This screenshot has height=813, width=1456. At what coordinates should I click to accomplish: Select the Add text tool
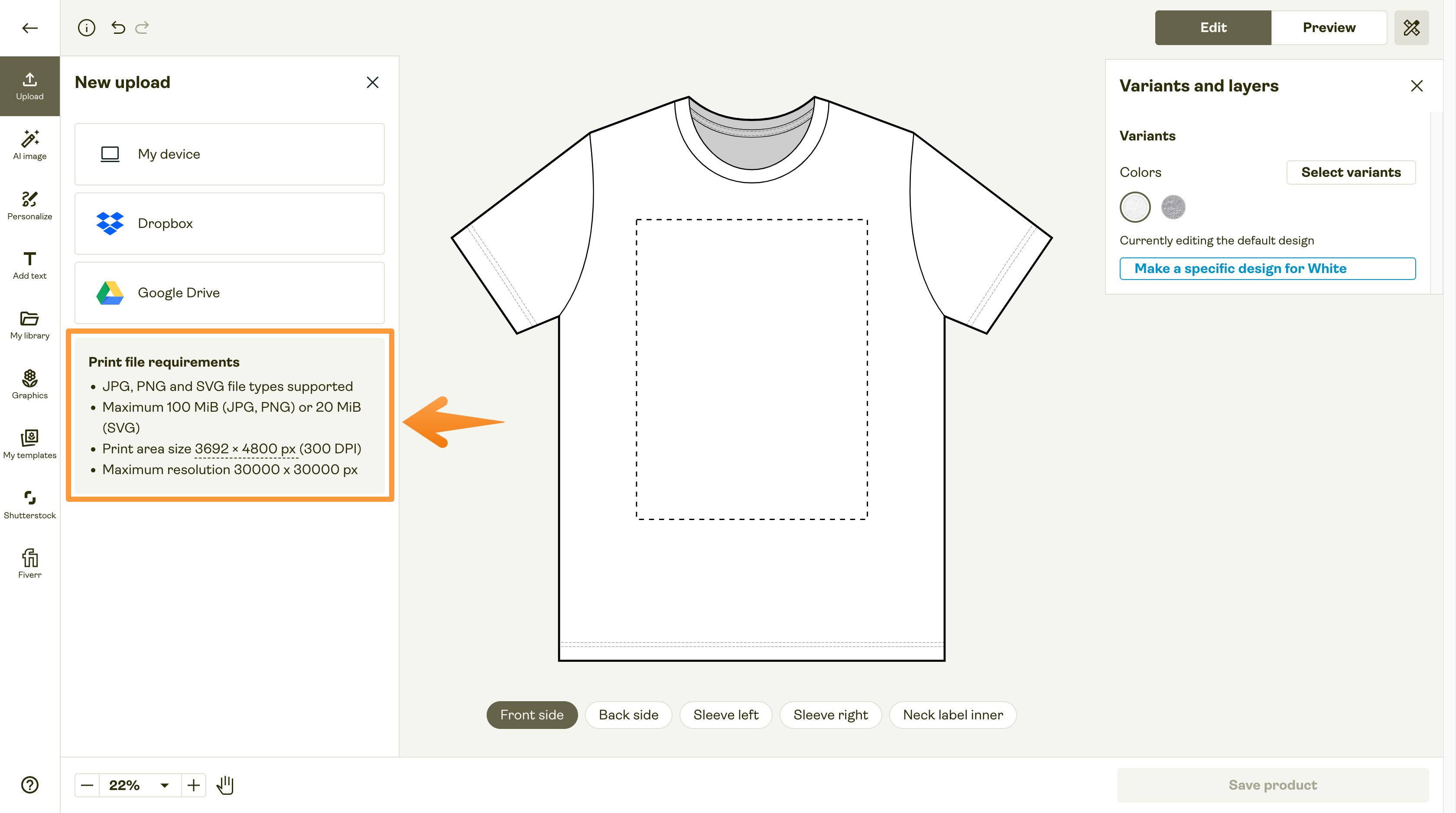[29, 265]
